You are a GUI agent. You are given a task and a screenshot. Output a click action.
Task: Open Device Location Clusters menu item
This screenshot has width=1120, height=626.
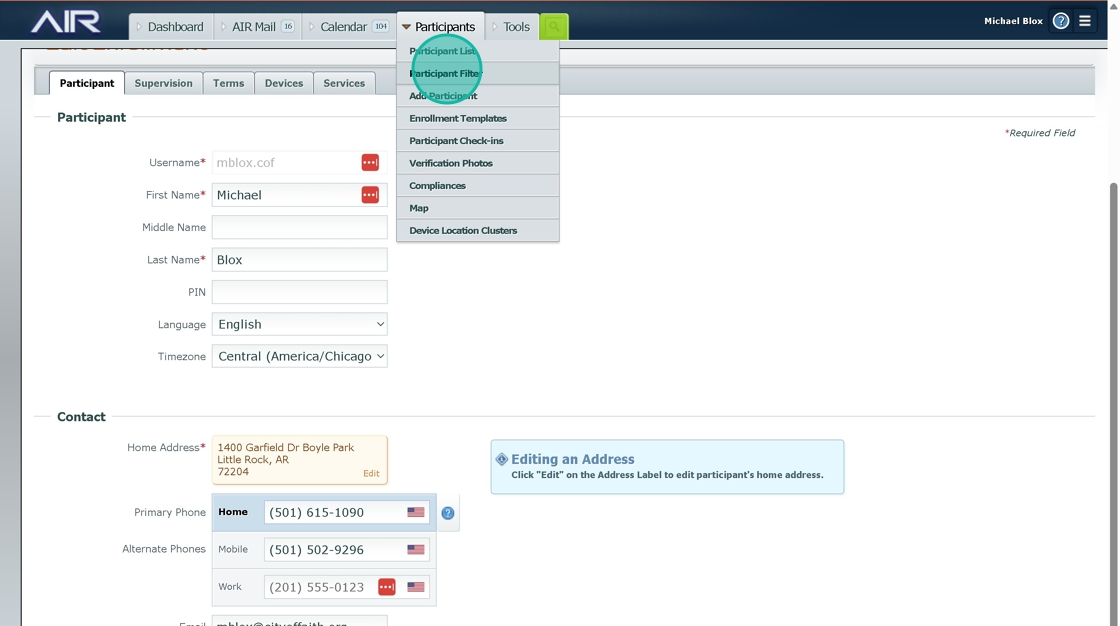tap(478, 231)
